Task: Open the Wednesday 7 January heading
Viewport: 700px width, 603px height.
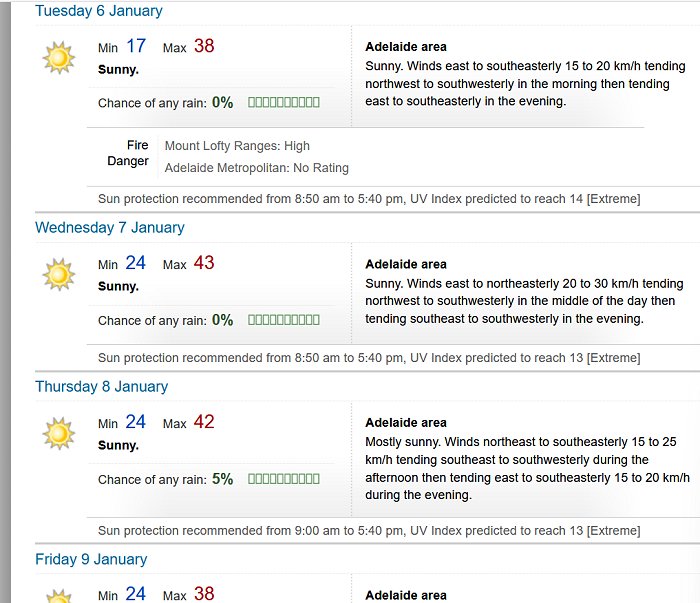Action: point(110,227)
